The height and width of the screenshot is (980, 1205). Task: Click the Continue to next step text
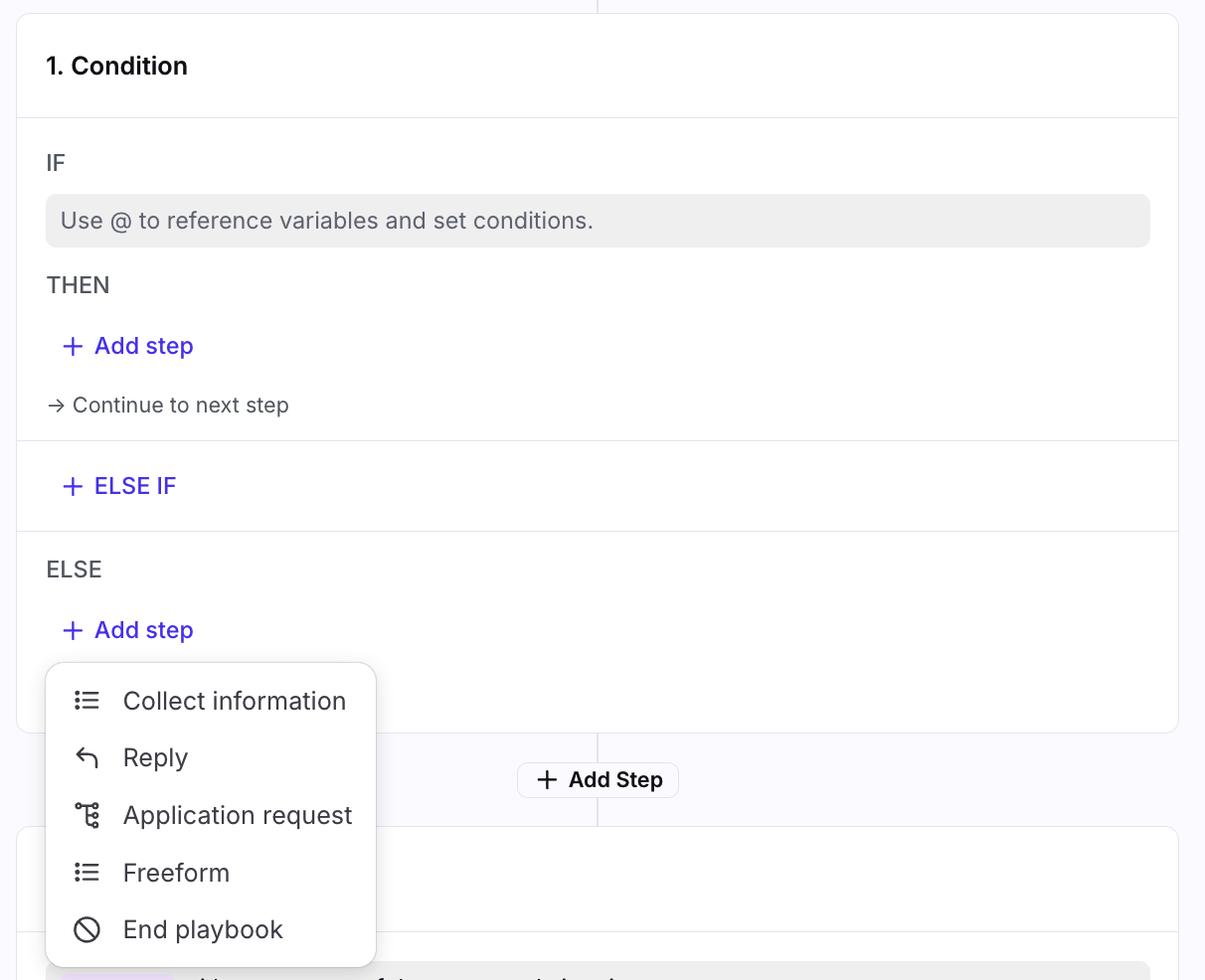click(180, 406)
